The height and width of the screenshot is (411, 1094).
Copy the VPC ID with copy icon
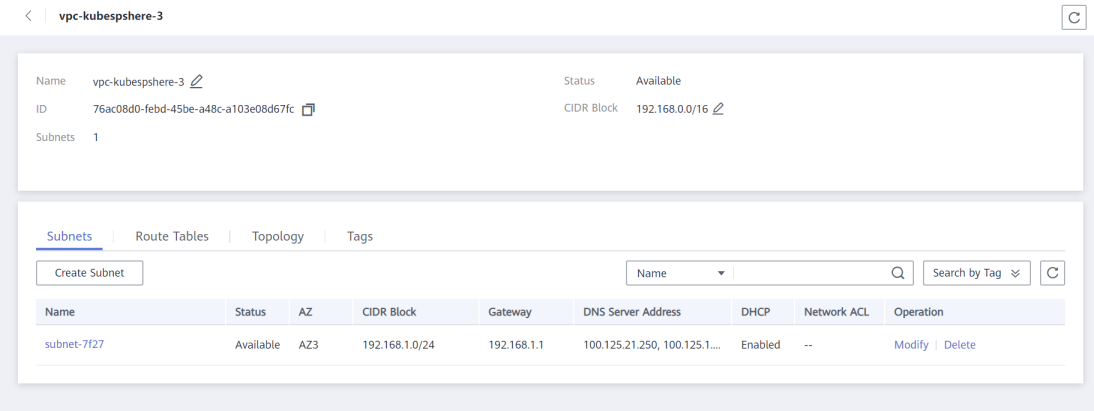308,110
